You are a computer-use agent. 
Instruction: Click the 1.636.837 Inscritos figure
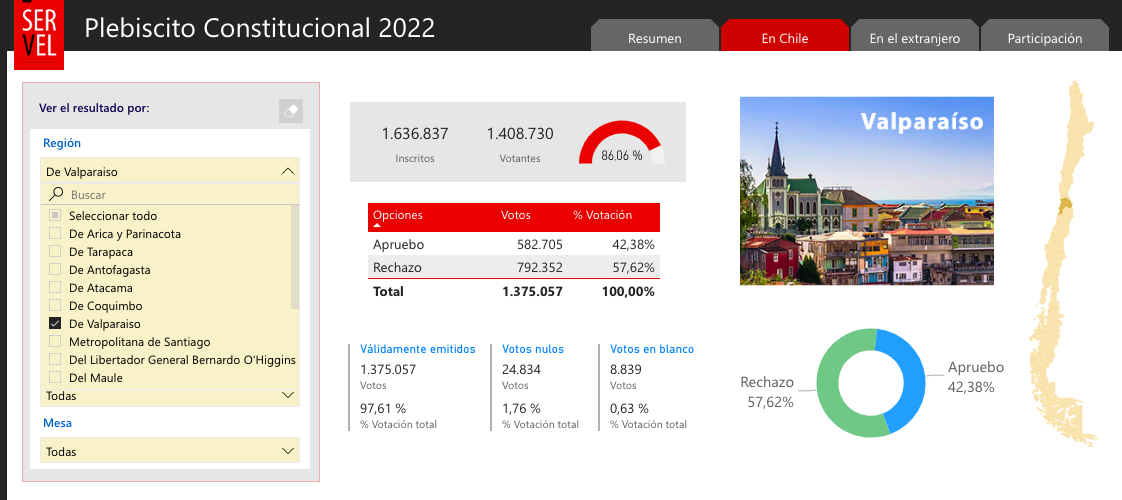click(415, 134)
